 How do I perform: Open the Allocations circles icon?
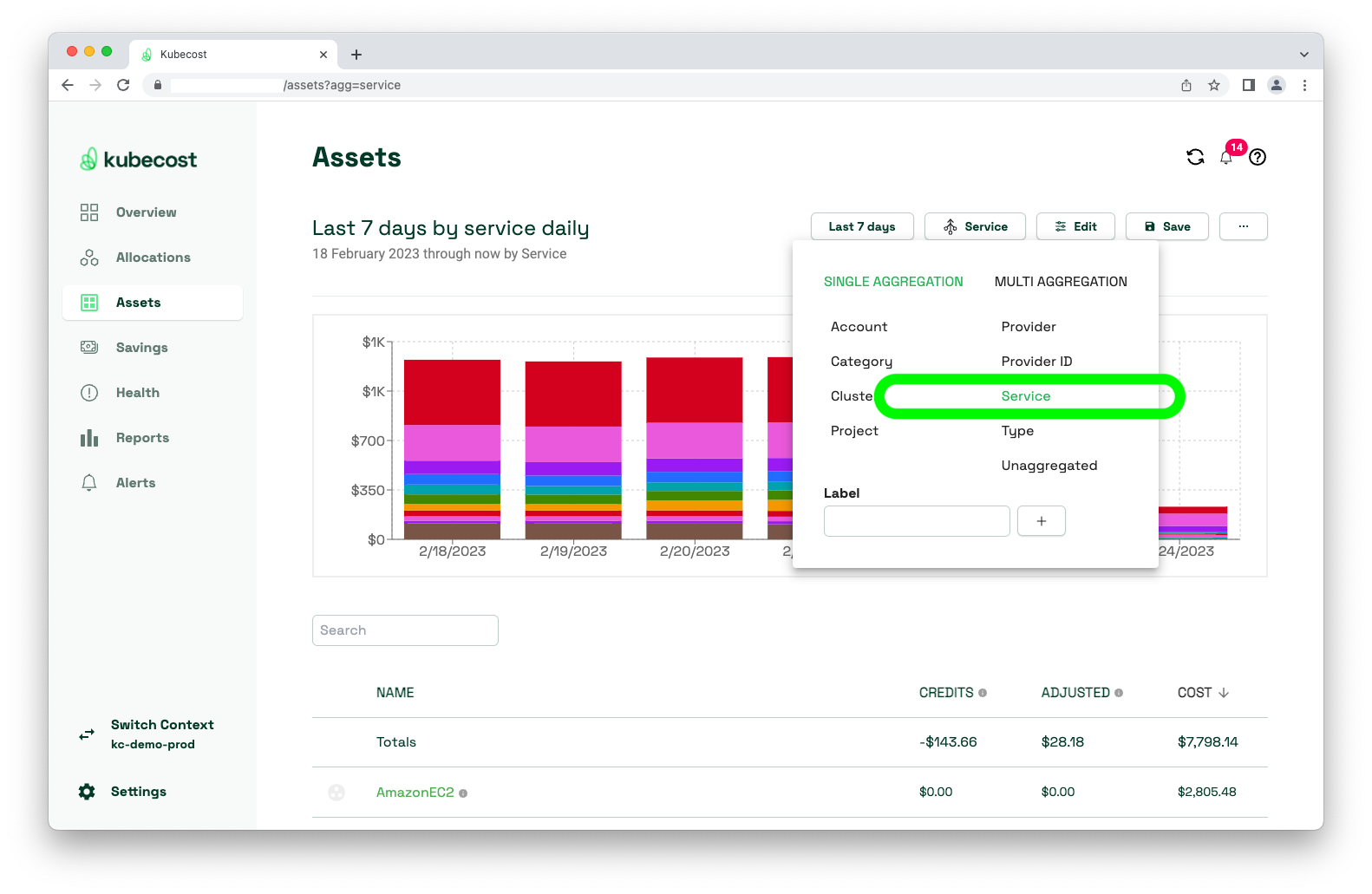[89, 258]
